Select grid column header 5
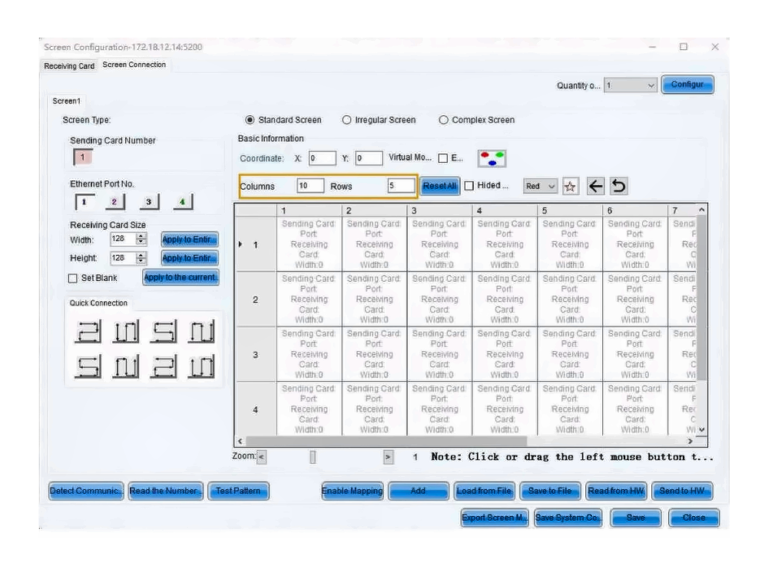The width and height of the screenshot is (768, 576). pyautogui.click(x=570, y=211)
